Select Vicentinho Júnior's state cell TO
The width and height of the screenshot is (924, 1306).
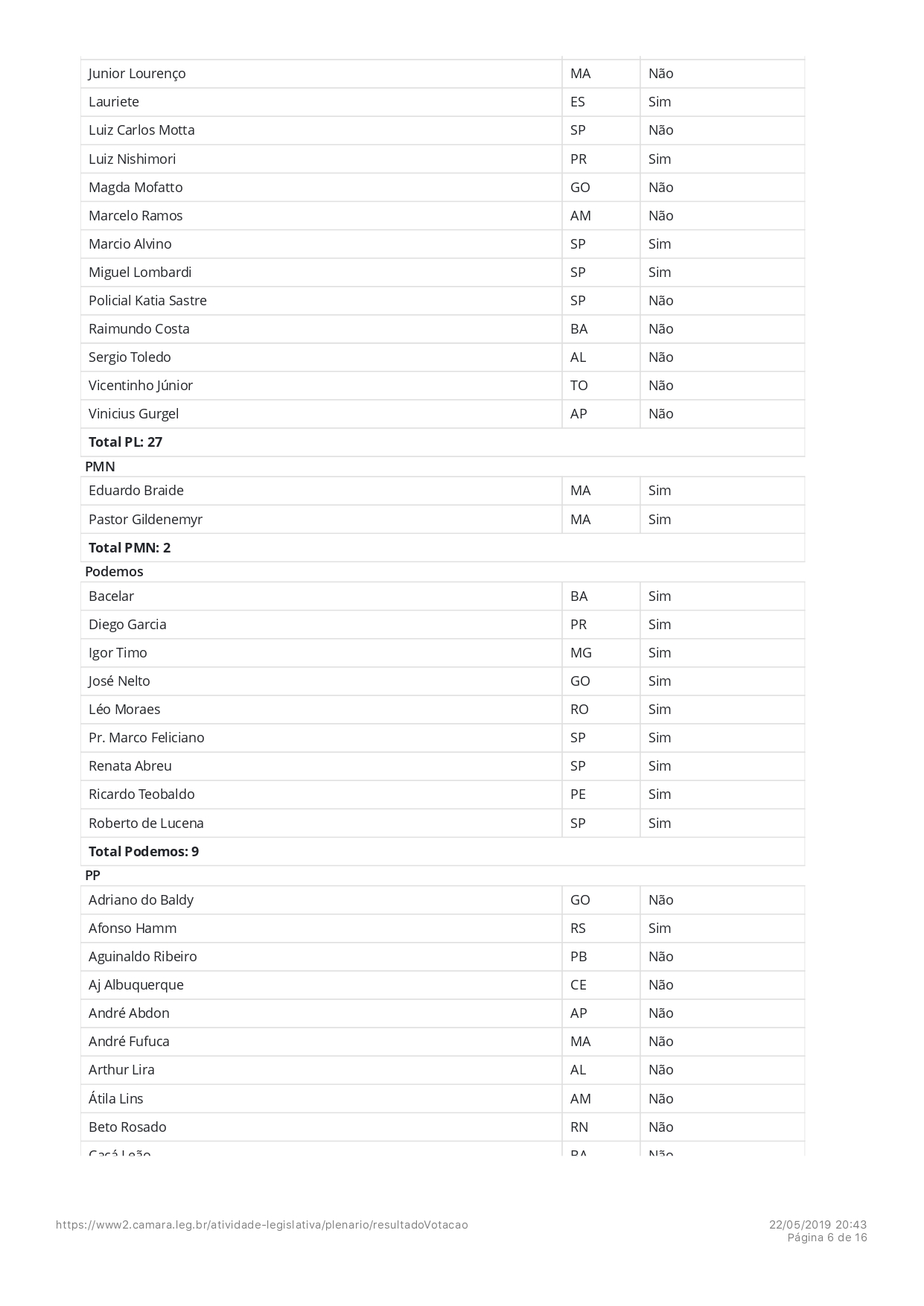(x=579, y=386)
